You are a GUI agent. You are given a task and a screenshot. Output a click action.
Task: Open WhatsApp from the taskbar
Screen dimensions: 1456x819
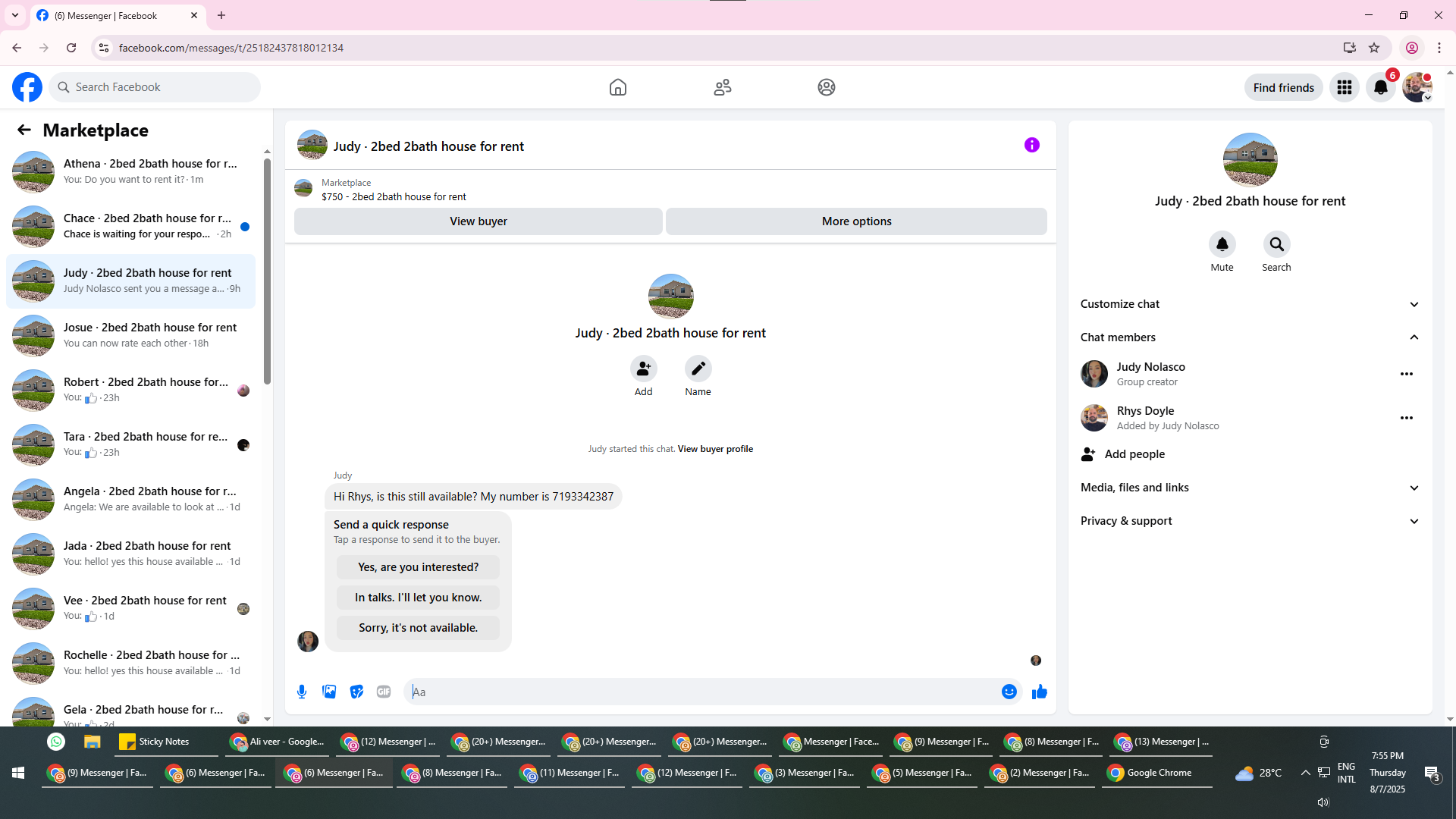56,742
